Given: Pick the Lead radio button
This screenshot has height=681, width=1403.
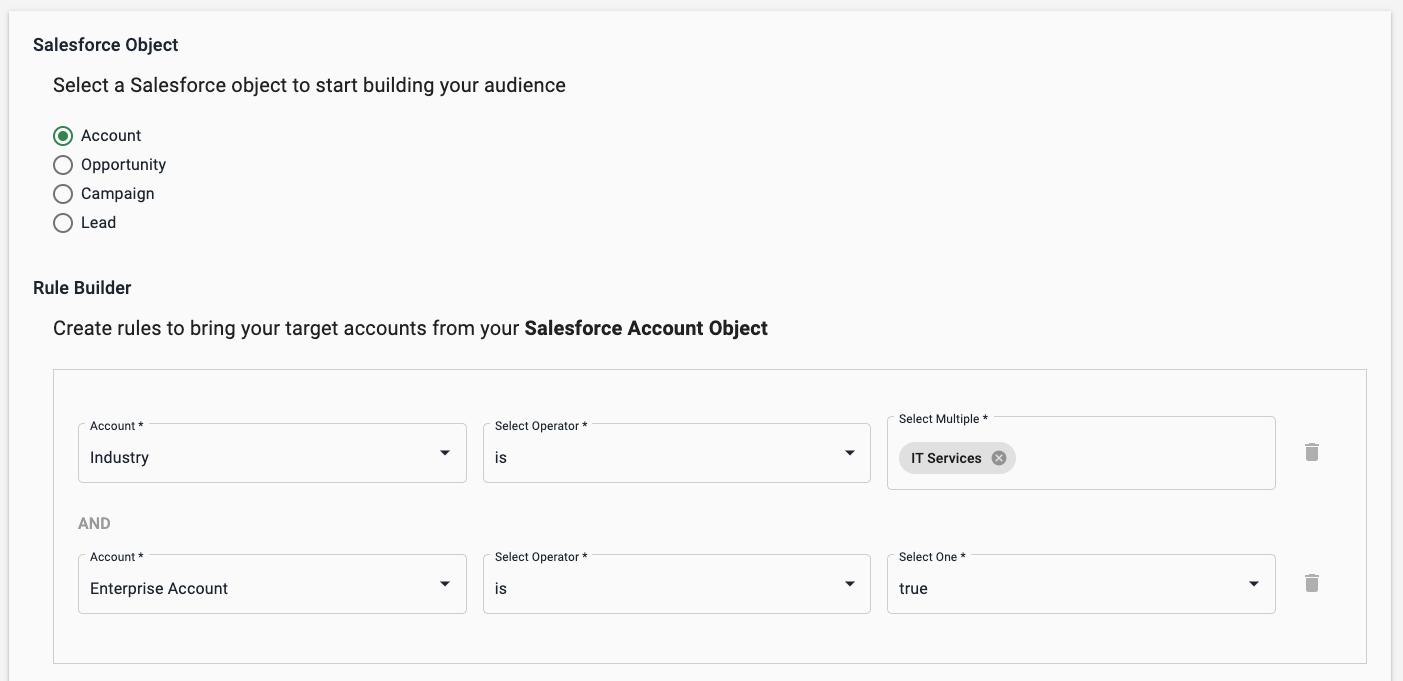Looking at the screenshot, I should point(63,223).
